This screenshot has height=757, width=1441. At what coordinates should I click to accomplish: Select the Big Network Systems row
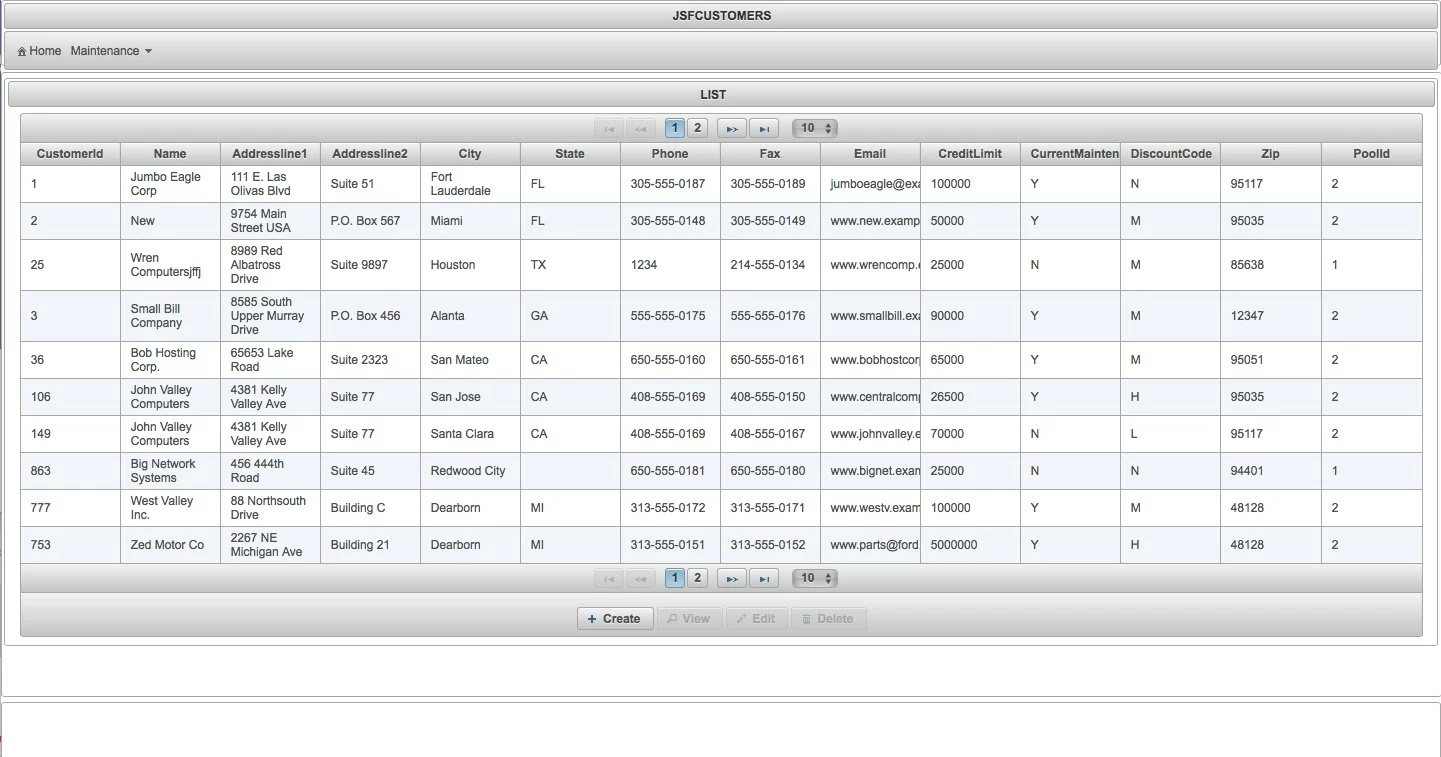click(x=721, y=471)
